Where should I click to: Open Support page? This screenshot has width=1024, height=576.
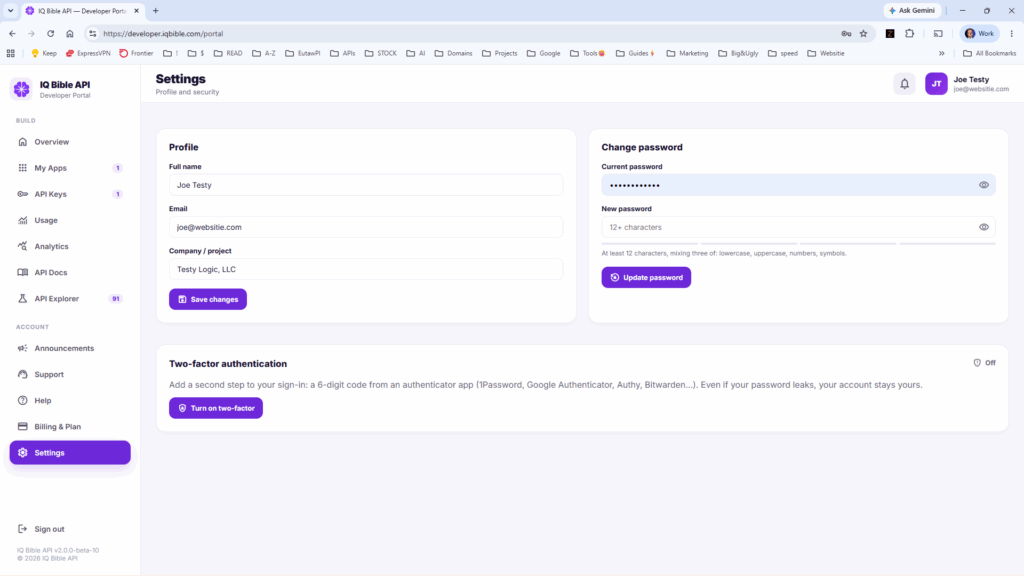[x=70, y=374]
